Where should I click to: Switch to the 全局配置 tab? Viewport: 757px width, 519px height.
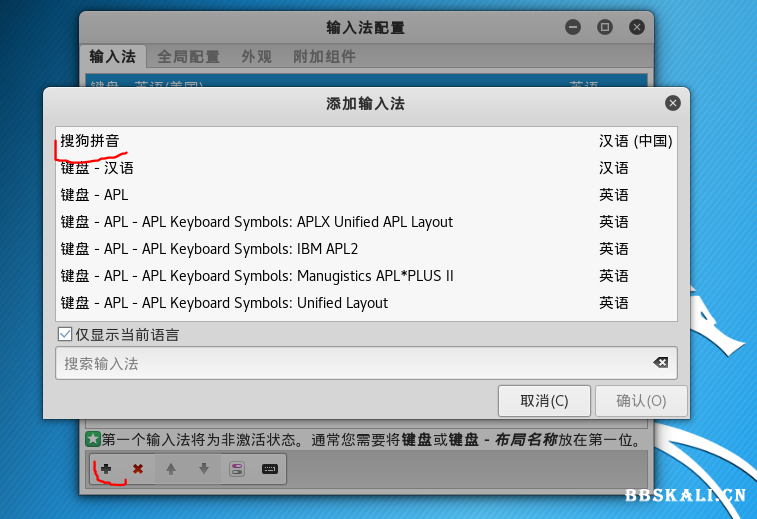188,57
